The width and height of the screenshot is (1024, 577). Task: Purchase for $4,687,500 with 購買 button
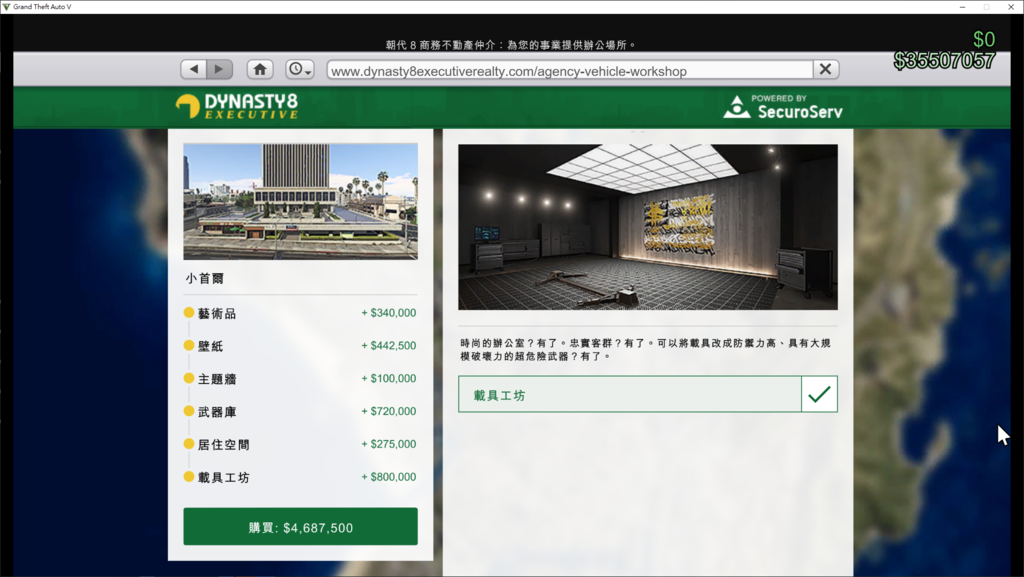point(300,527)
